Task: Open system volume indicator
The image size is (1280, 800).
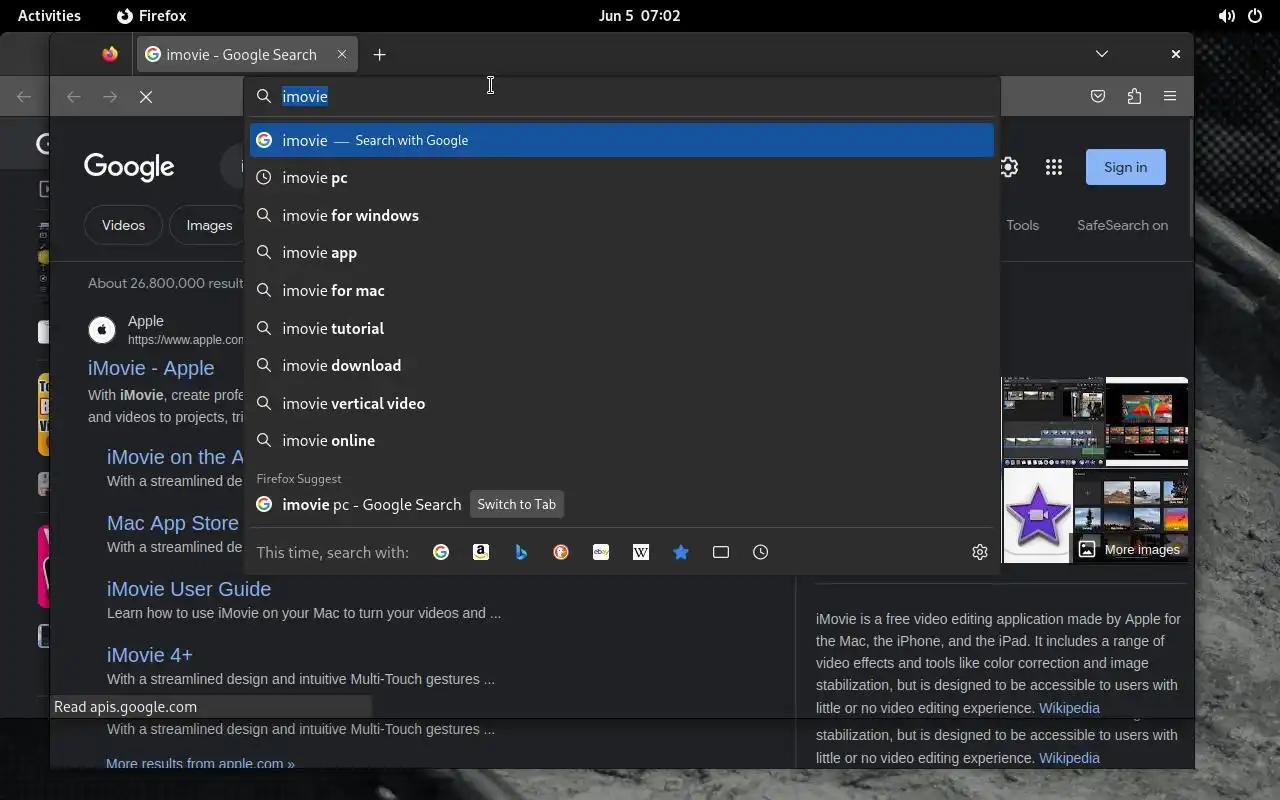Action: (x=1226, y=16)
